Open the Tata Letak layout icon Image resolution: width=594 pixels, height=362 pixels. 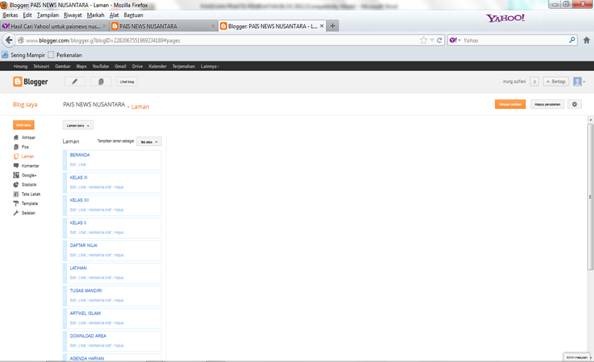click(x=16, y=194)
